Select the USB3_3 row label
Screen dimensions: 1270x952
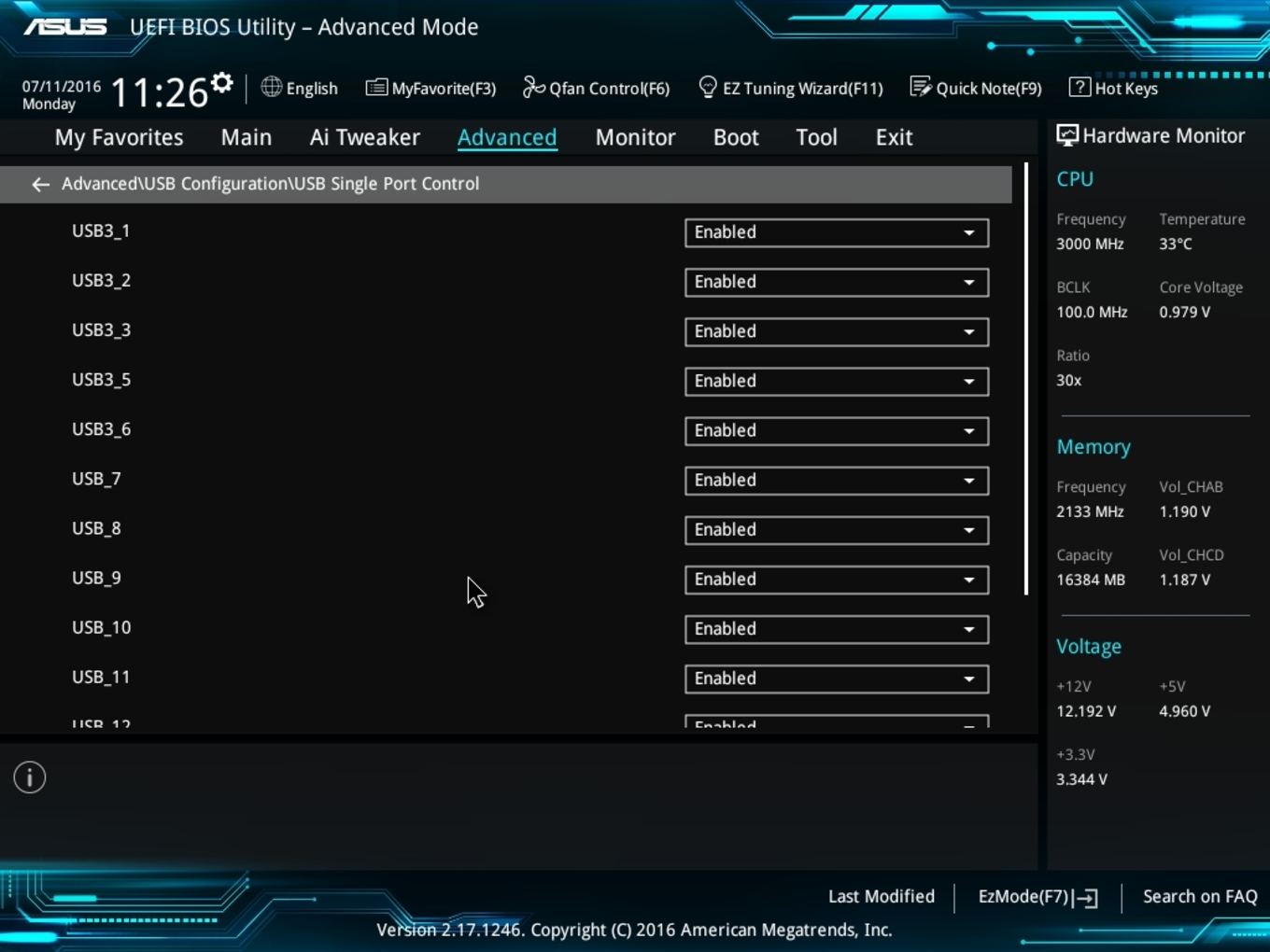coord(101,329)
